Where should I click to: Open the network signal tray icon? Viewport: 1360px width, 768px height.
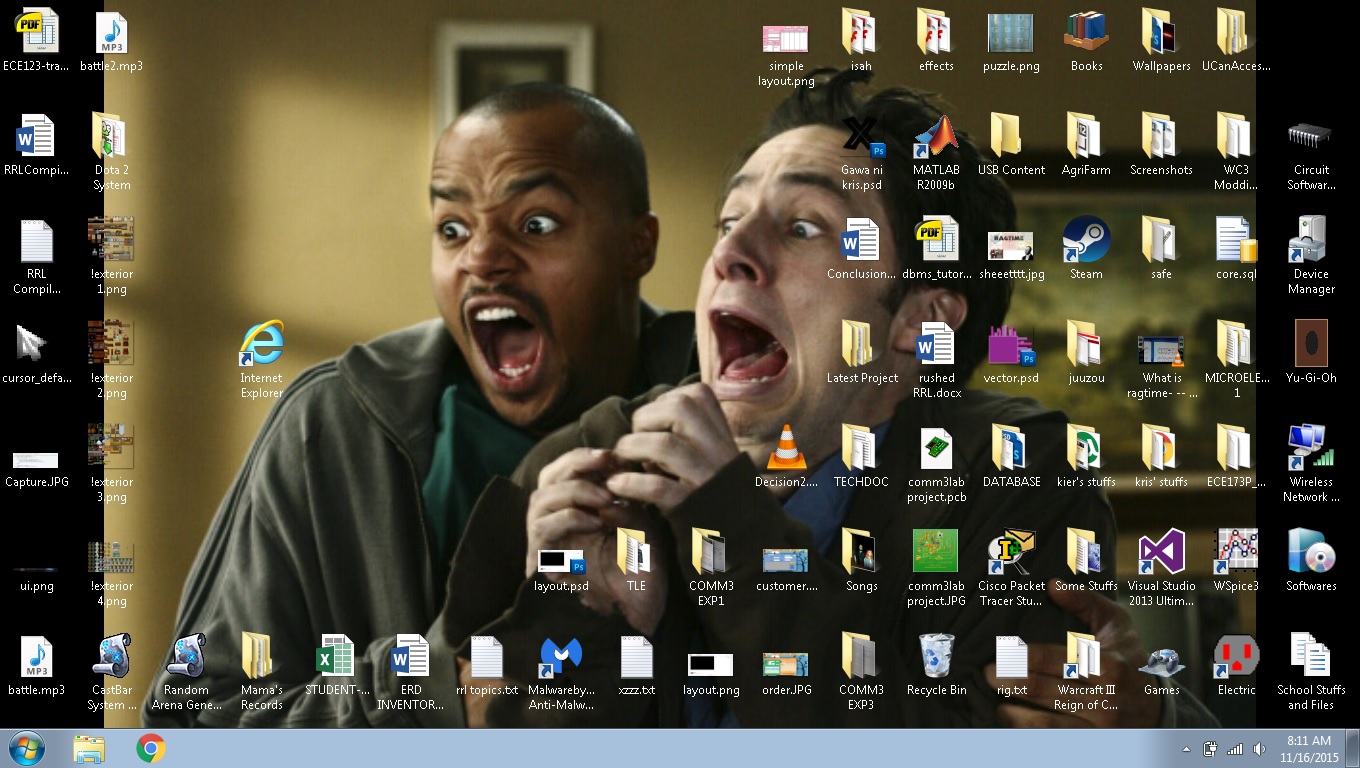(1235, 749)
